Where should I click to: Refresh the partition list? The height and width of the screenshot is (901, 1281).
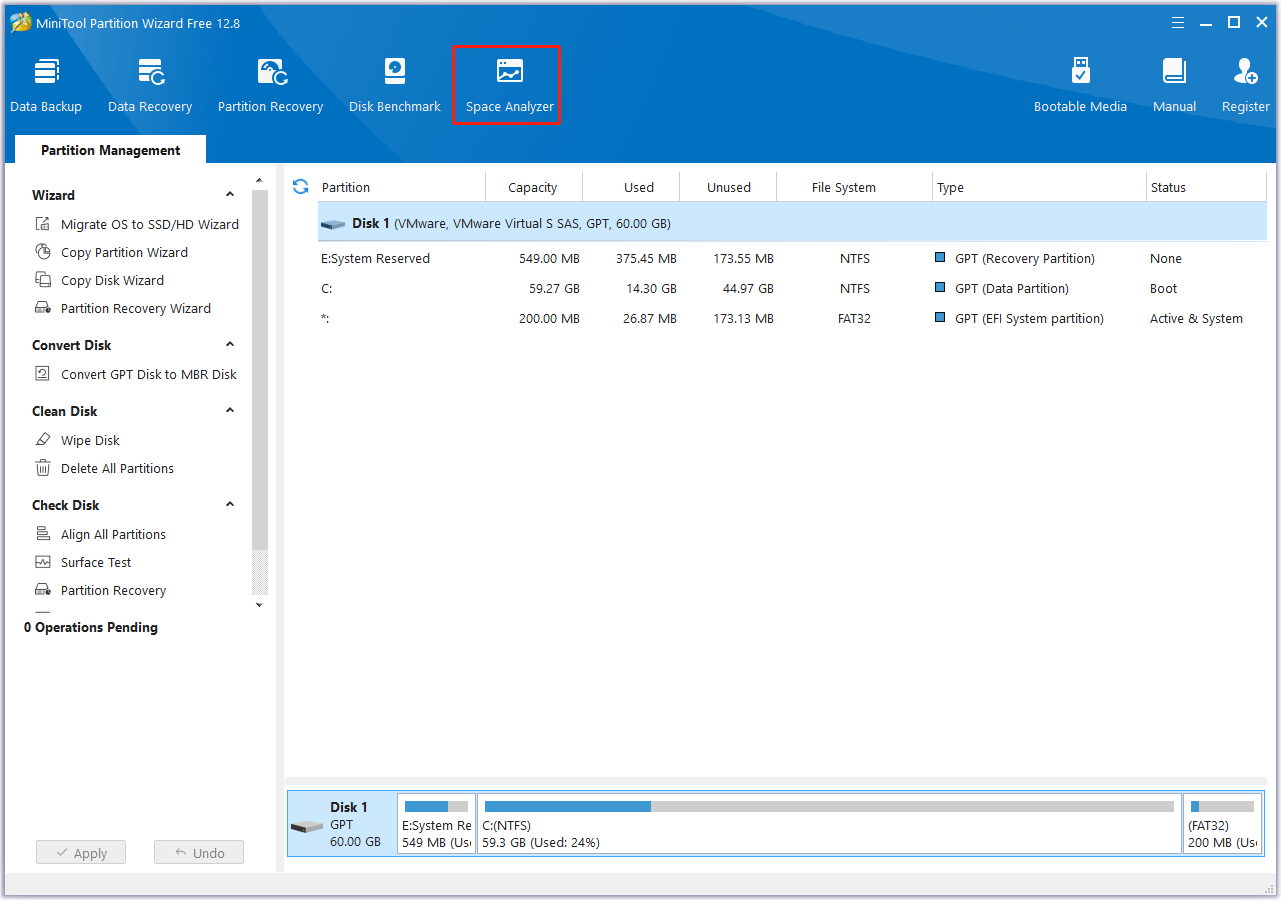click(x=300, y=187)
